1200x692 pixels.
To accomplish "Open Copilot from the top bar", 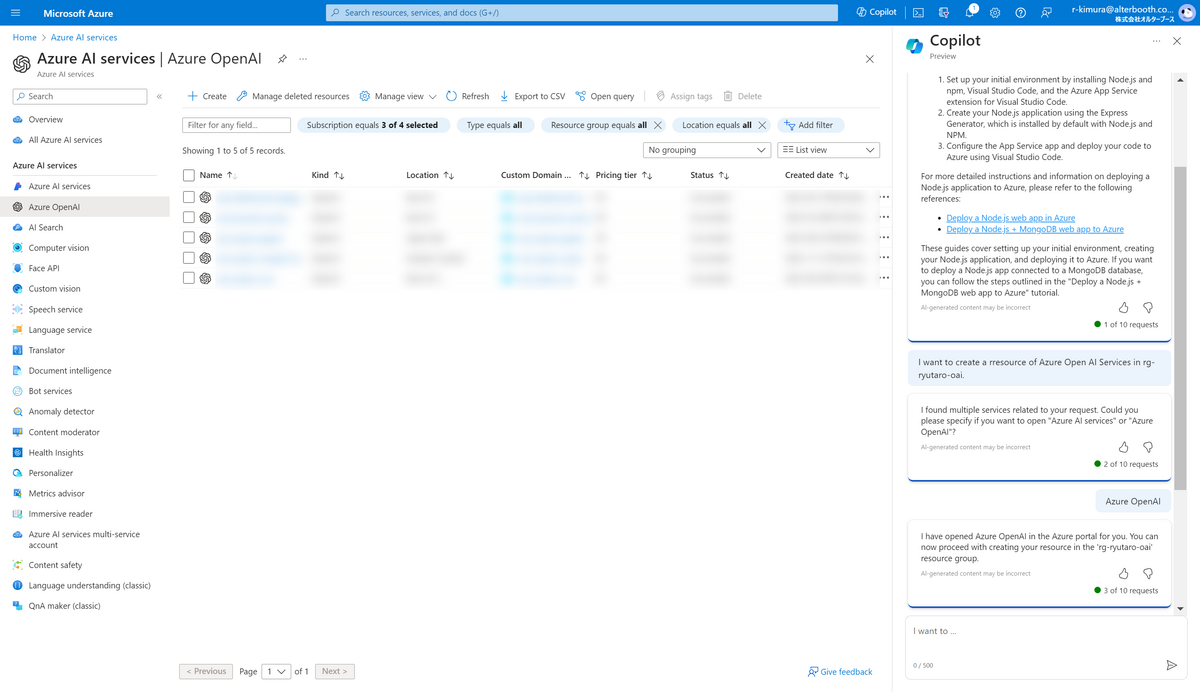I will click(877, 13).
